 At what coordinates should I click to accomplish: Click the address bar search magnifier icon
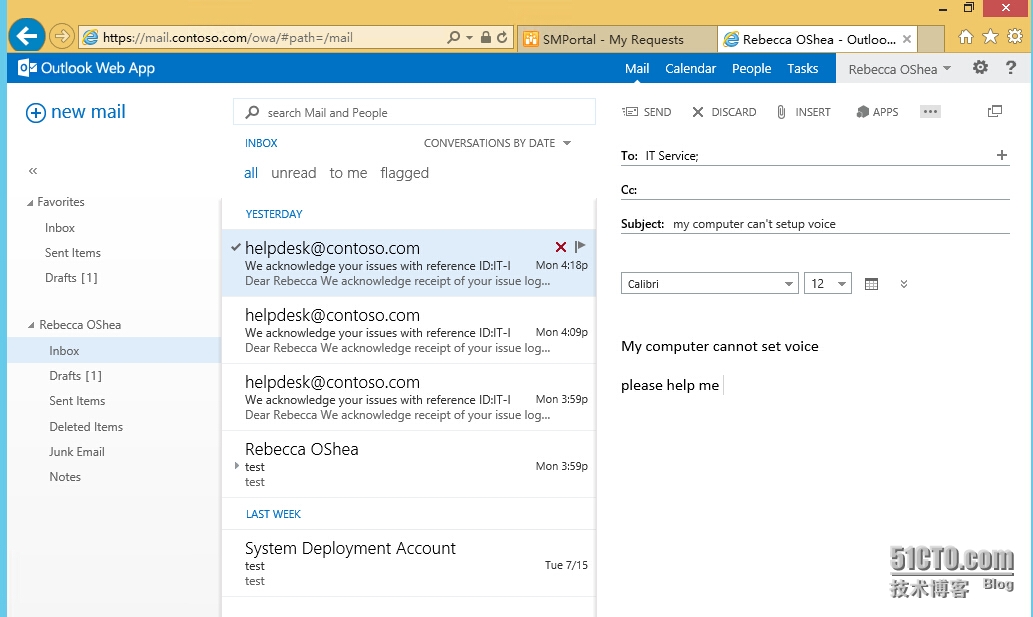click(453, 38)
